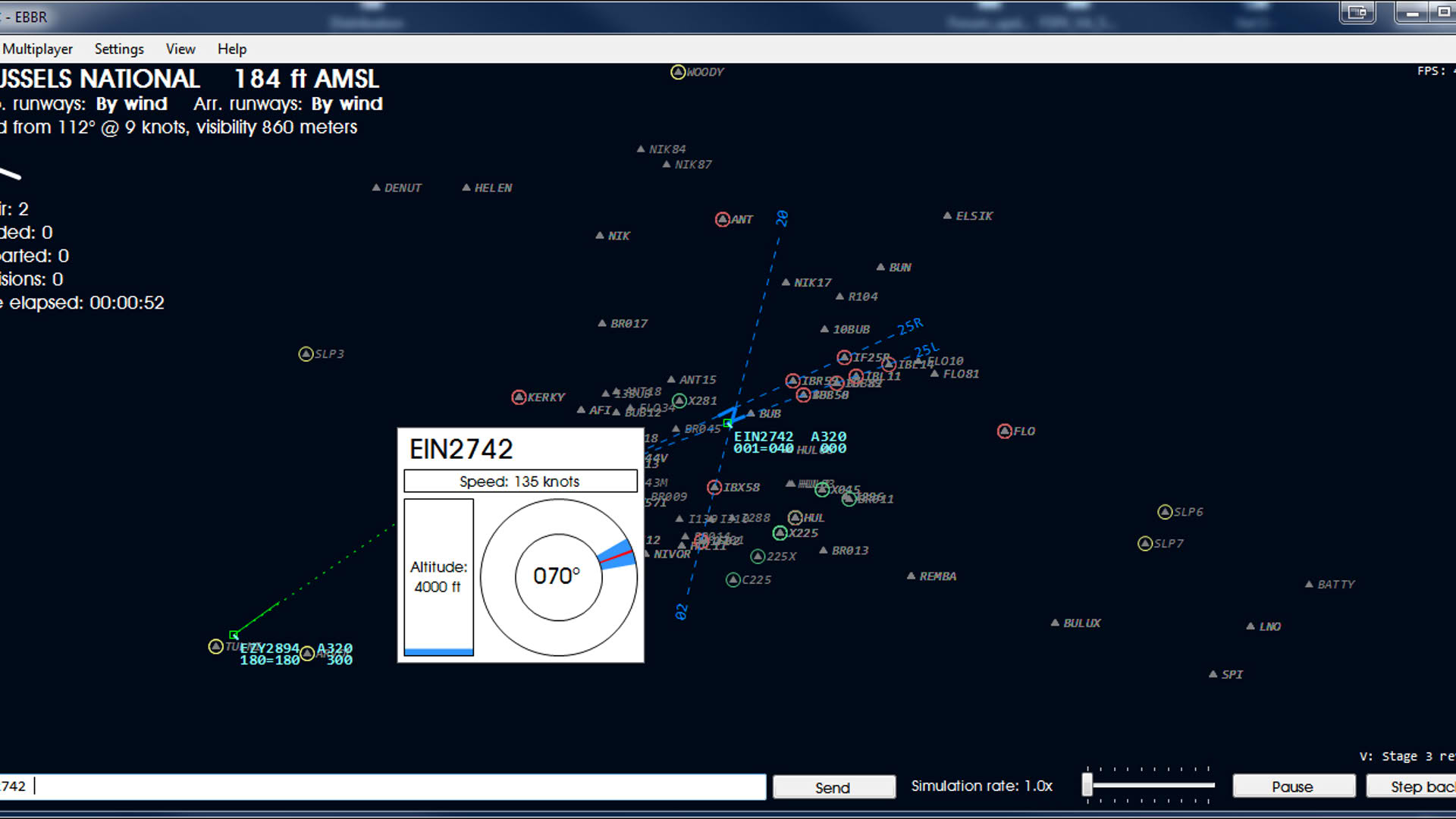The image size is (1456, 819).
Task: Click the Pause button
Action: [1293, 786]
